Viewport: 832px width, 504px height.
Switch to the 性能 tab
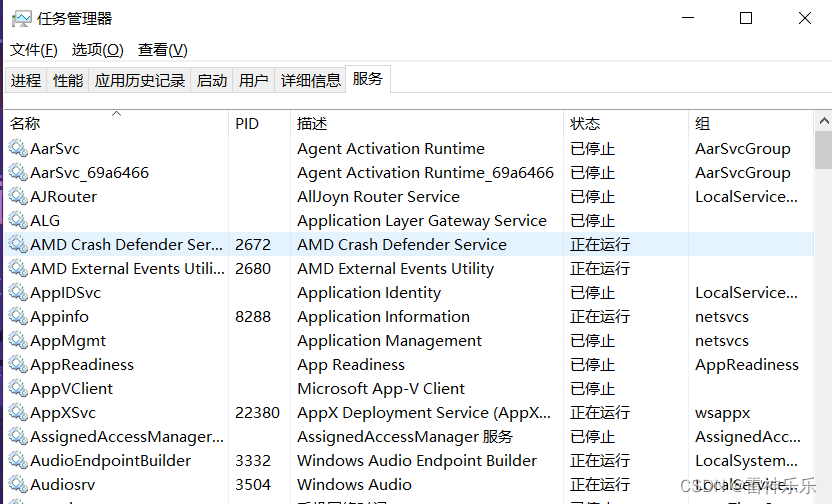68,80
